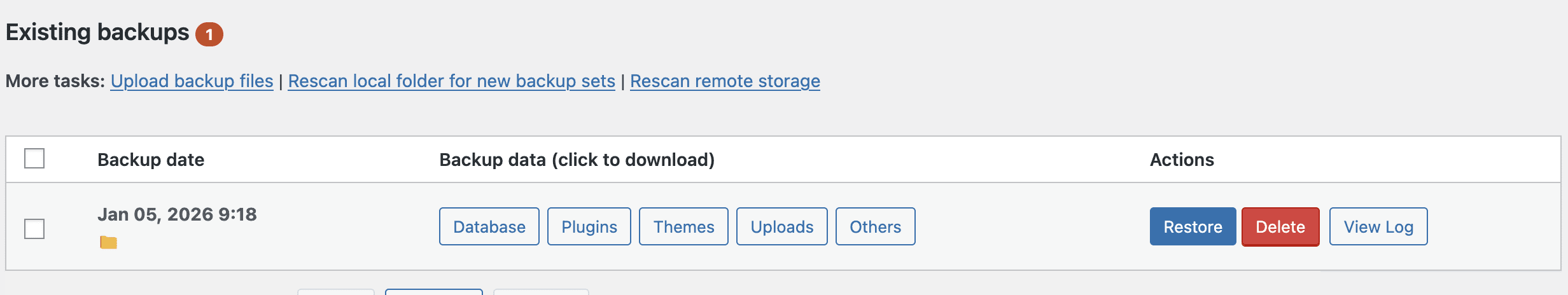Click the Existing backups heading
This screenshot has width=1568, height=295.
pos(97,32)
